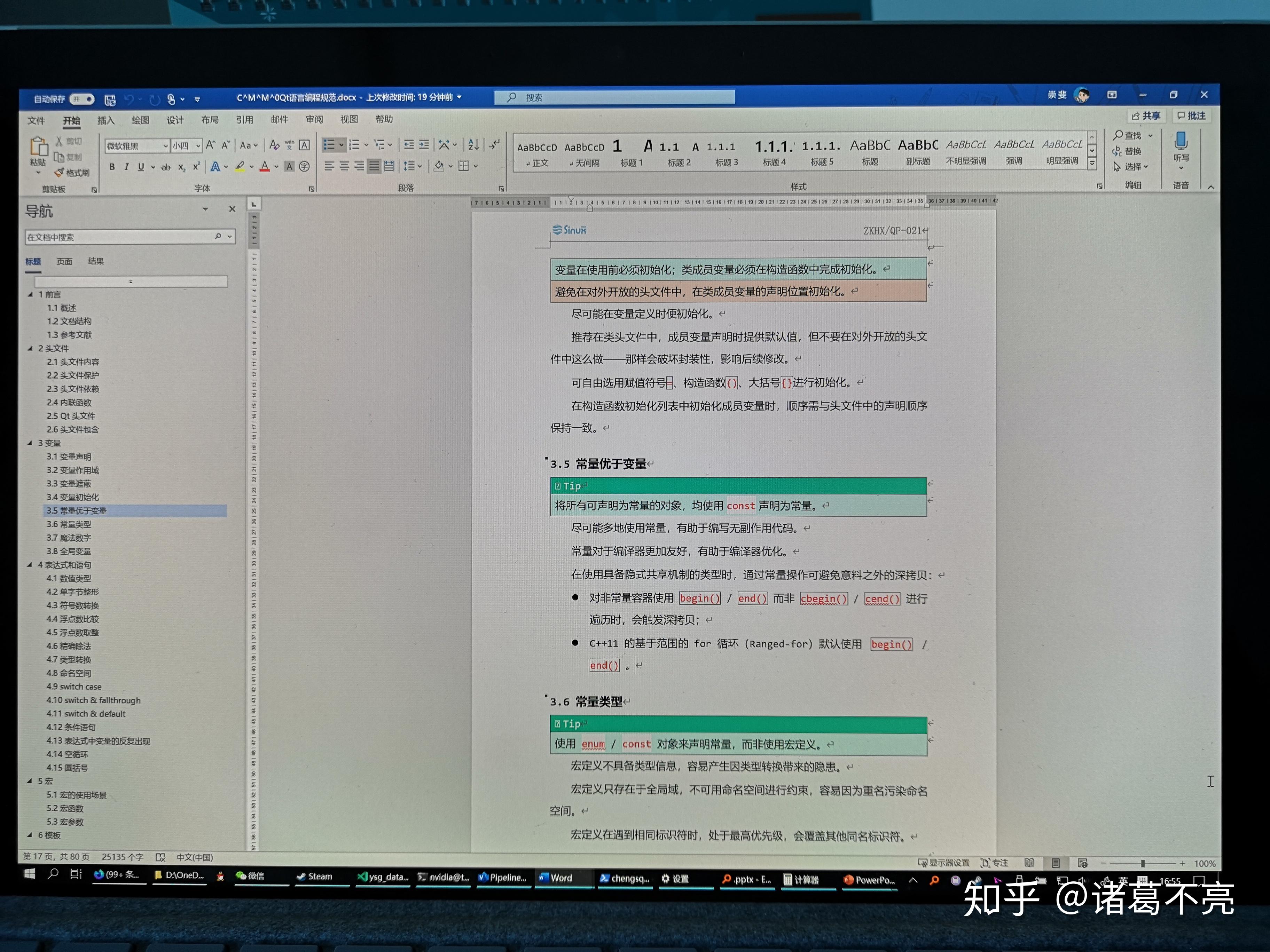Open the Change case (Aa) dropdown
The width and height of the screenshot is (1270, 952).
[x=249, y=145]
